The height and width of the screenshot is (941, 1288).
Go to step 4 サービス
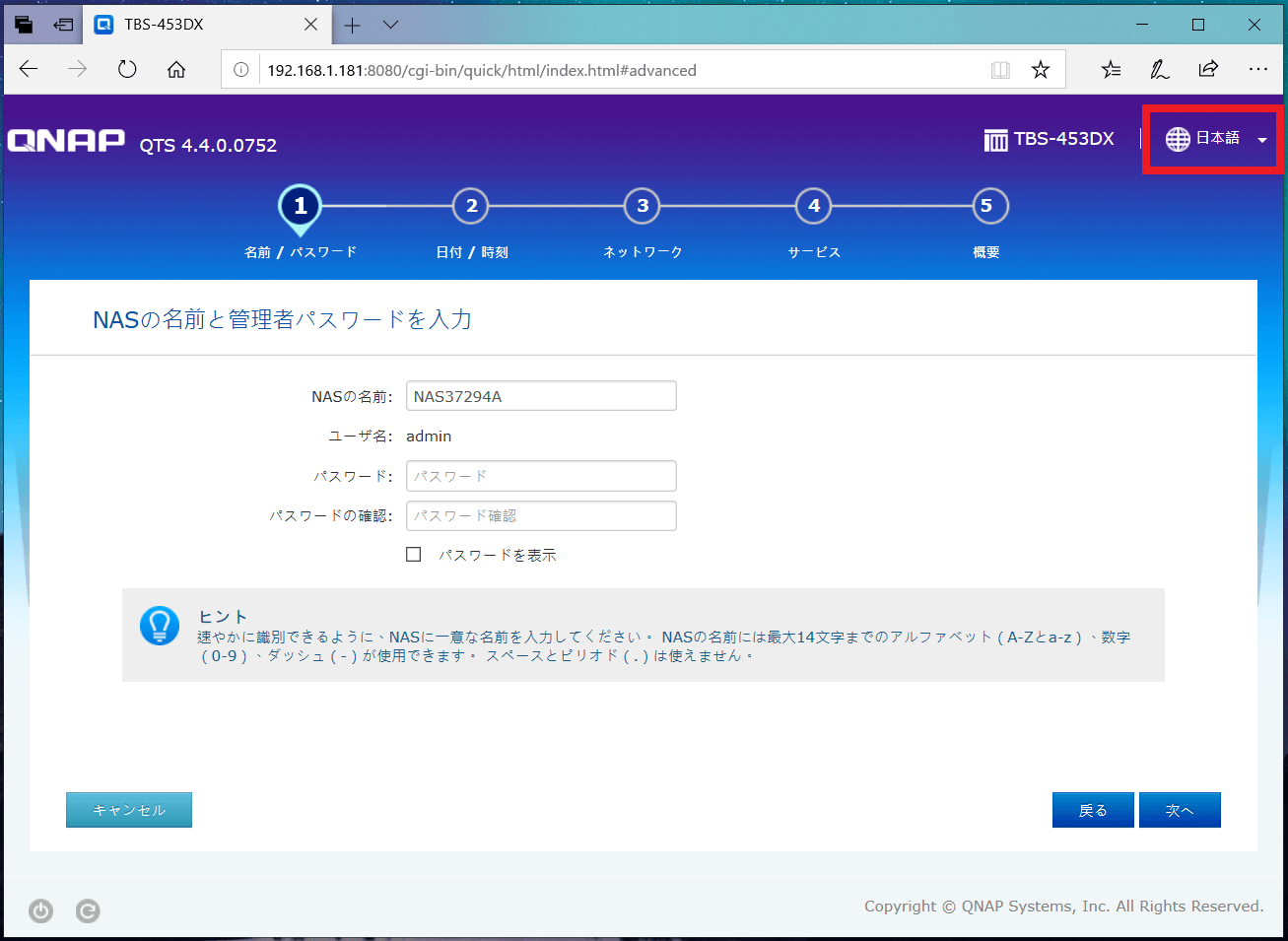click(814, 206)
